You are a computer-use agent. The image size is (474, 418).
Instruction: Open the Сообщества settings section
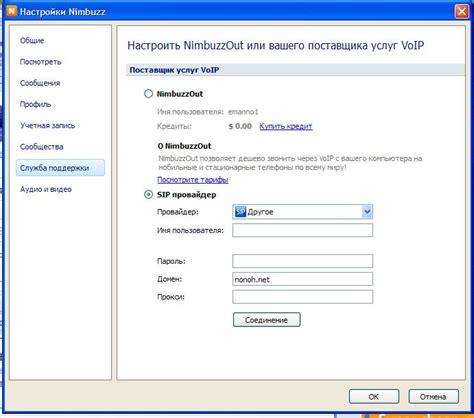pos(42,147)
